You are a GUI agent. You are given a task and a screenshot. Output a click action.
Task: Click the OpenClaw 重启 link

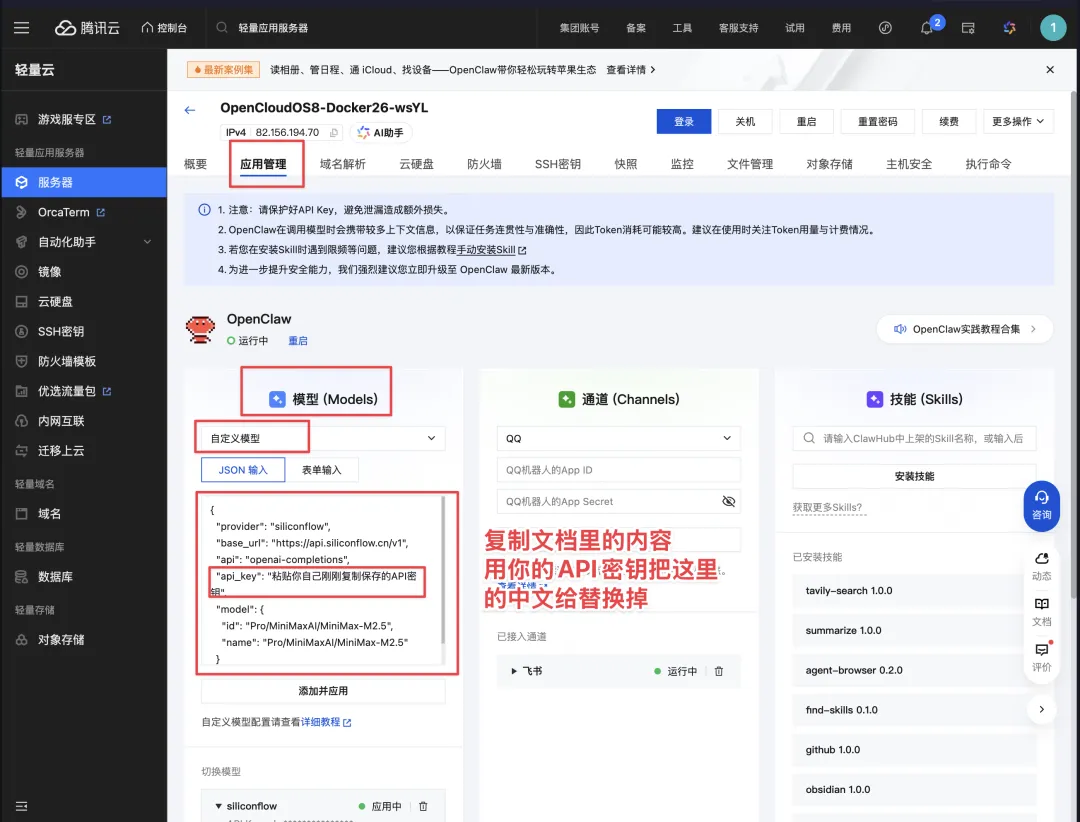(298, 340)
